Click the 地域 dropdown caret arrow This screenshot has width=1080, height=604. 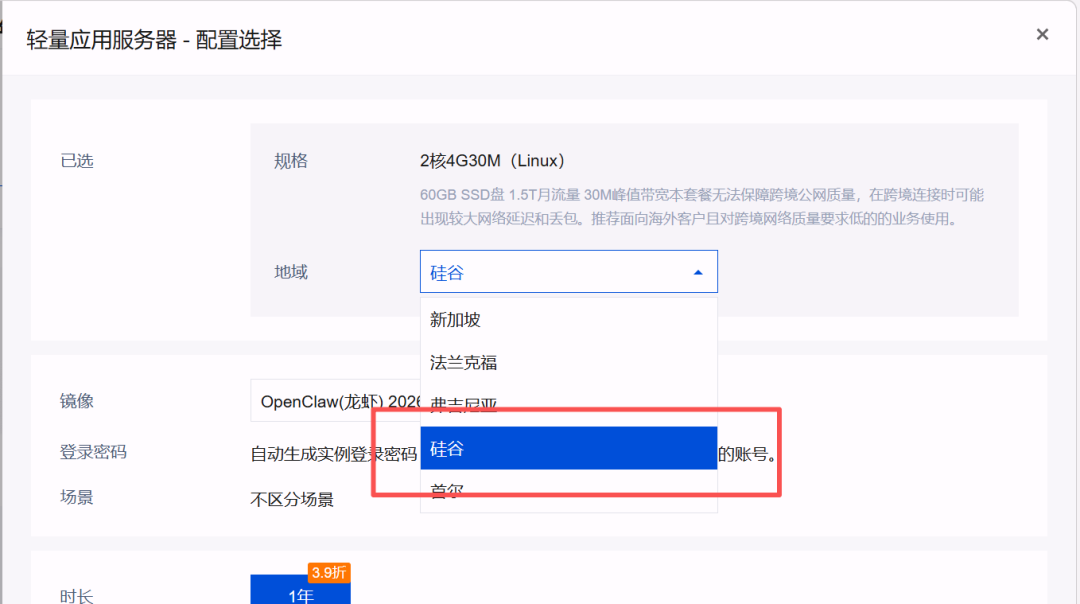[x=698, y=272]
